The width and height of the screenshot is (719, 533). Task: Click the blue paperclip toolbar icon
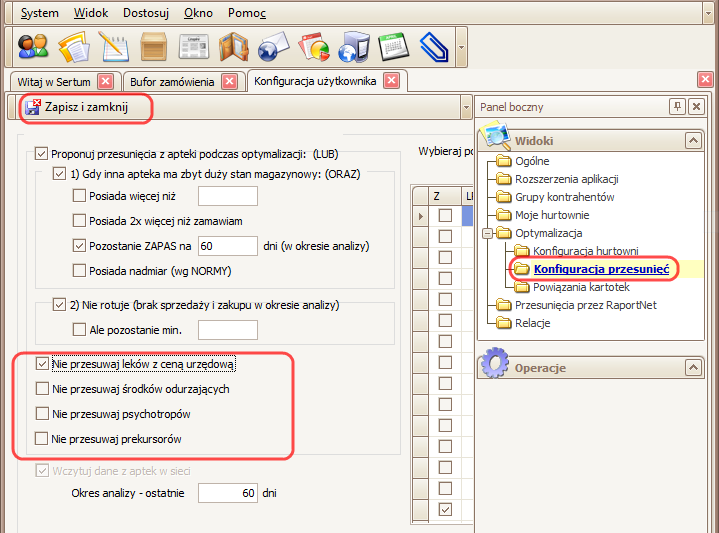click(x=432, y=47)
